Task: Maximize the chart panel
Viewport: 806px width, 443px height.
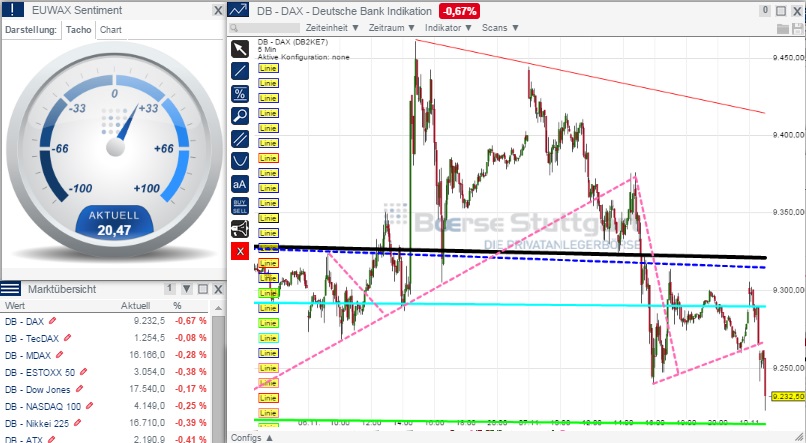Action: [781, 11]
